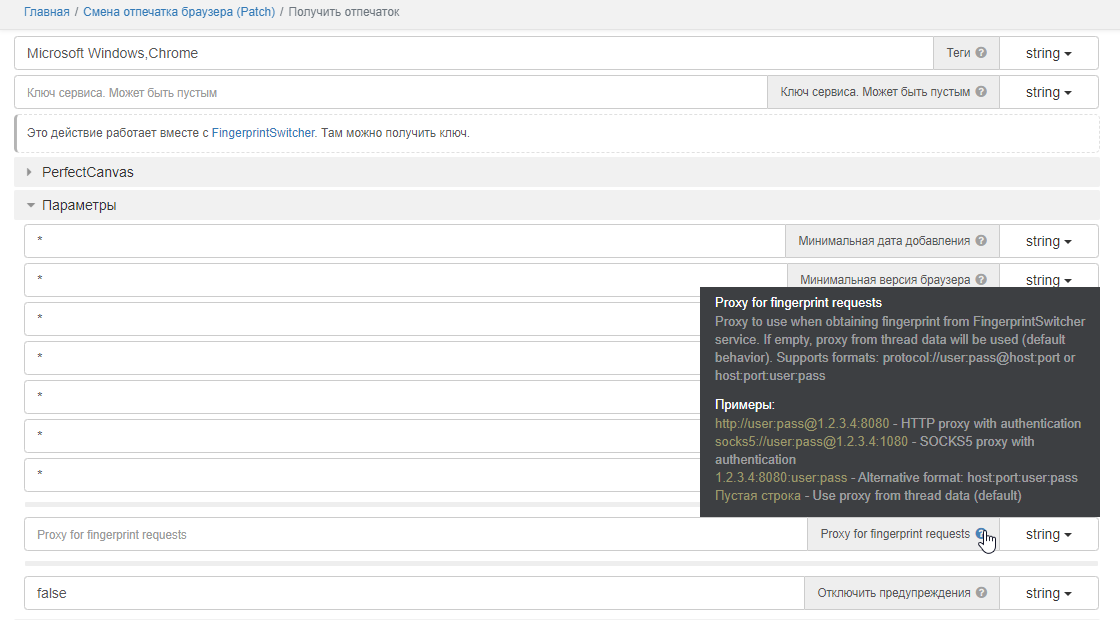Open string dropdown in Proxy for fingerprint row
The image size is (1120, 620).
point(1048,533)
